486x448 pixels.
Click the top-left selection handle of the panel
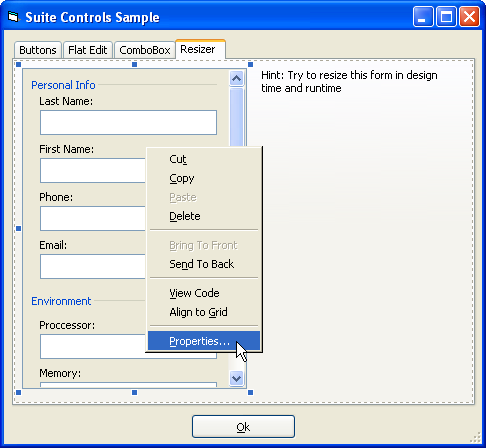[x=19, y=64]
